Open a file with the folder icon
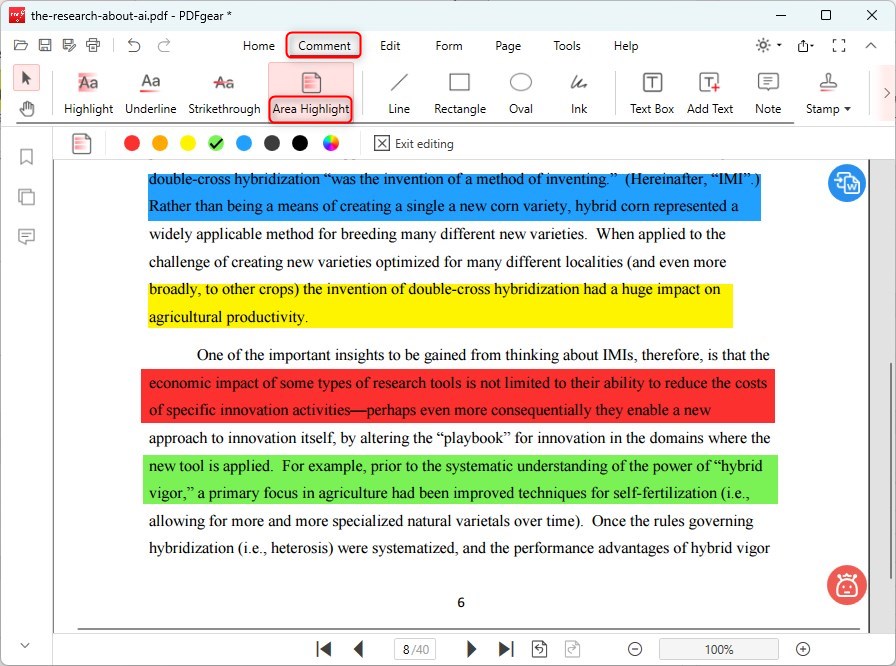This screenshot has height=666, width=896. point(21,45)
